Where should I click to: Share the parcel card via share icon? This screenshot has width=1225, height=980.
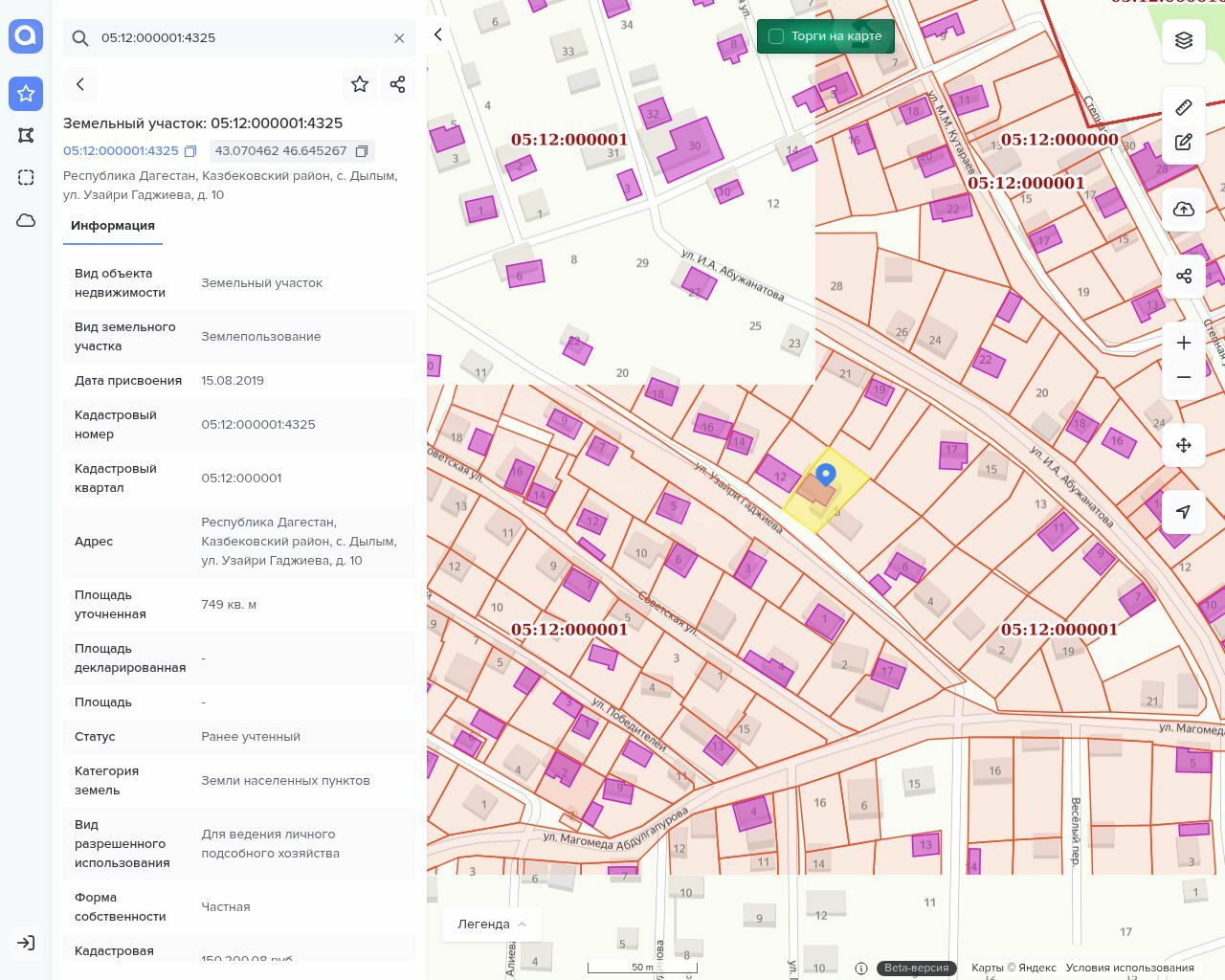click(398, 84)
